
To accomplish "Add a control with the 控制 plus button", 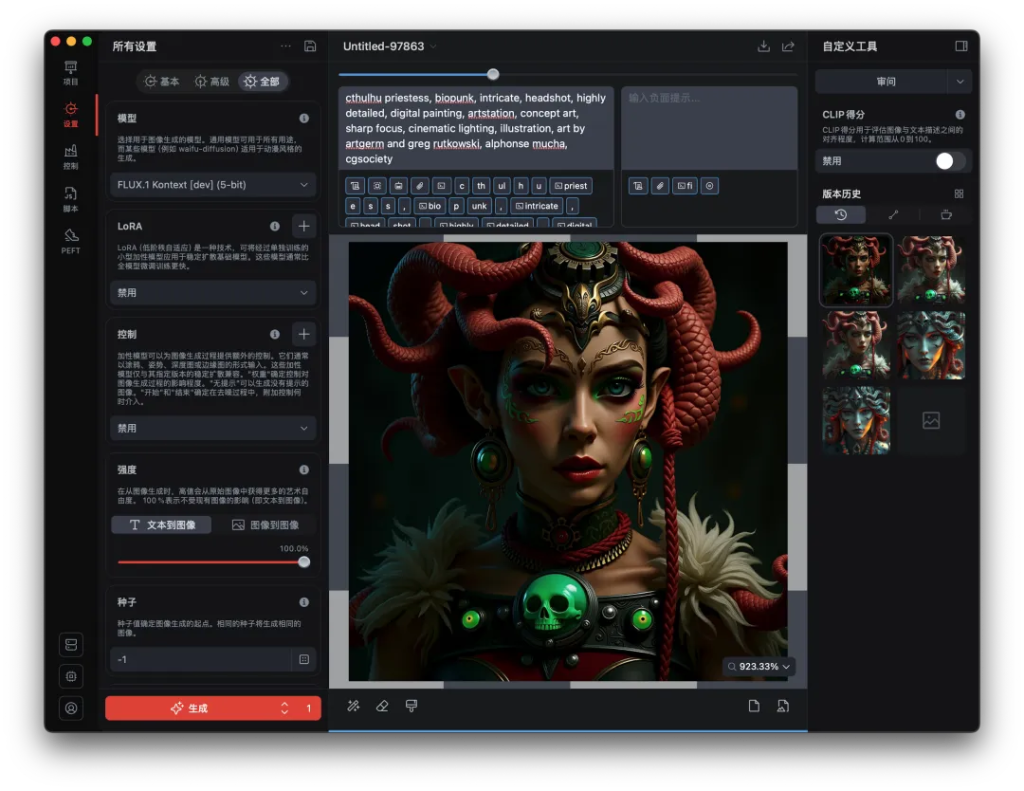I will [x=304, y=334].
